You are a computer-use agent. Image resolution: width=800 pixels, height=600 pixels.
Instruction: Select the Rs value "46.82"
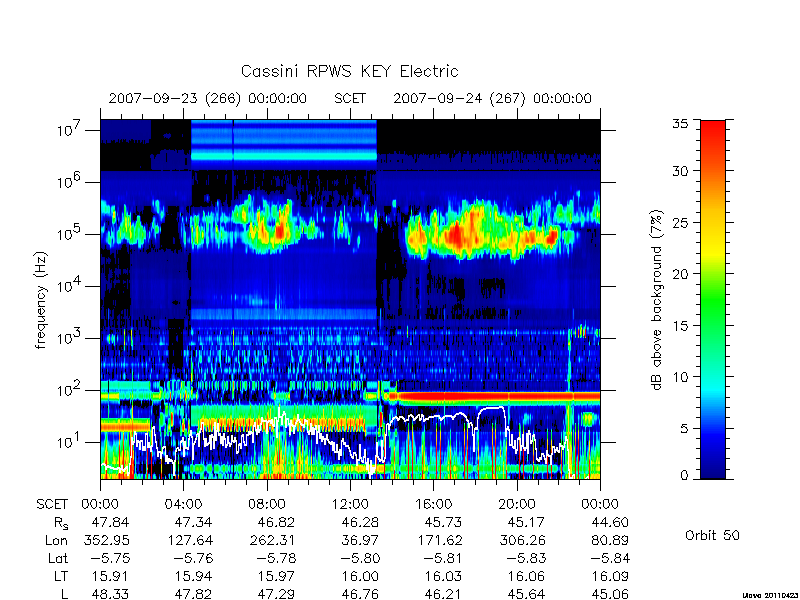click(x=276, y=522)
